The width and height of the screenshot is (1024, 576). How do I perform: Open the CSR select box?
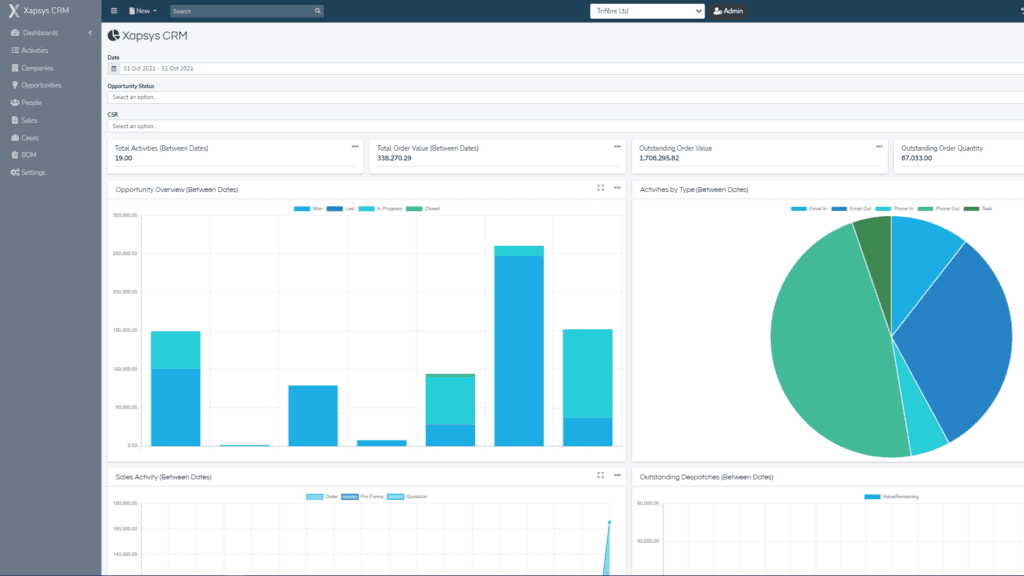pos(566,126)
